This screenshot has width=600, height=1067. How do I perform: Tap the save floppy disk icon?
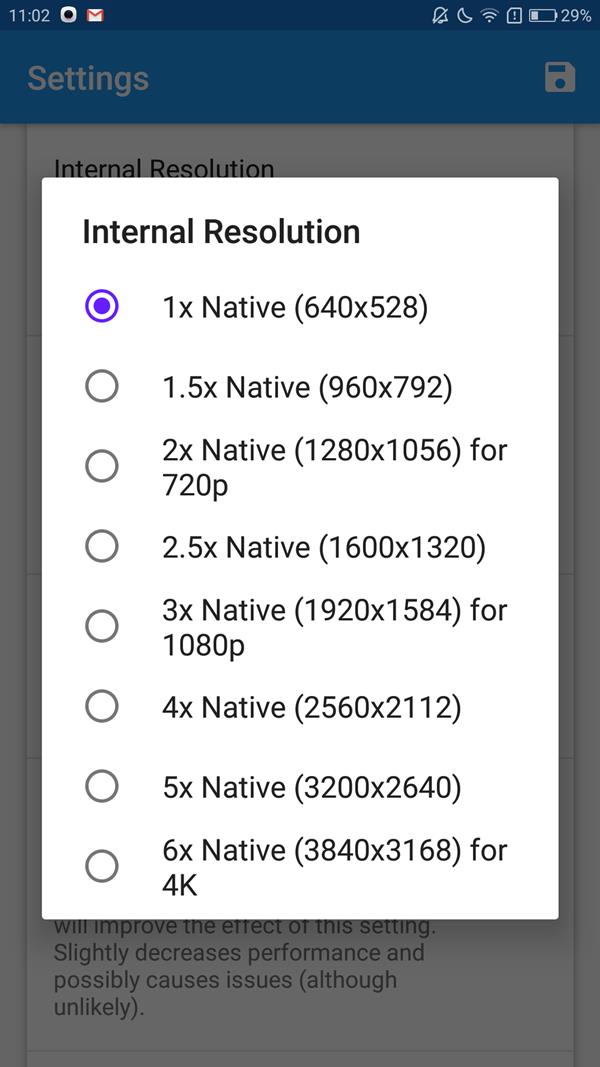pos(560,77)
